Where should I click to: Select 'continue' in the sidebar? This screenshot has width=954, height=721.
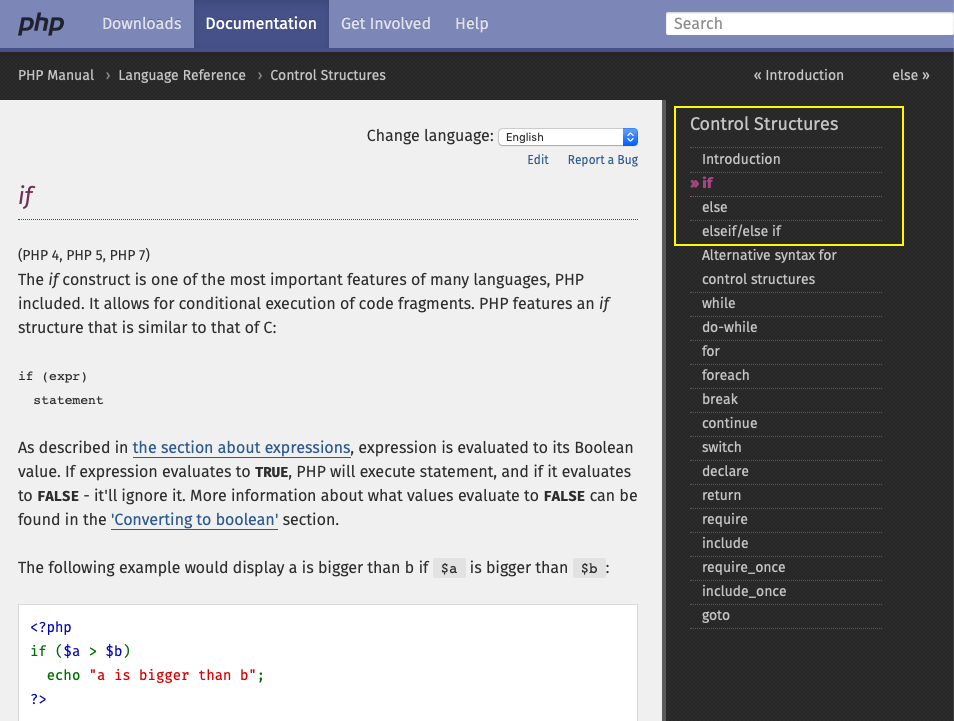coord(729,423)
